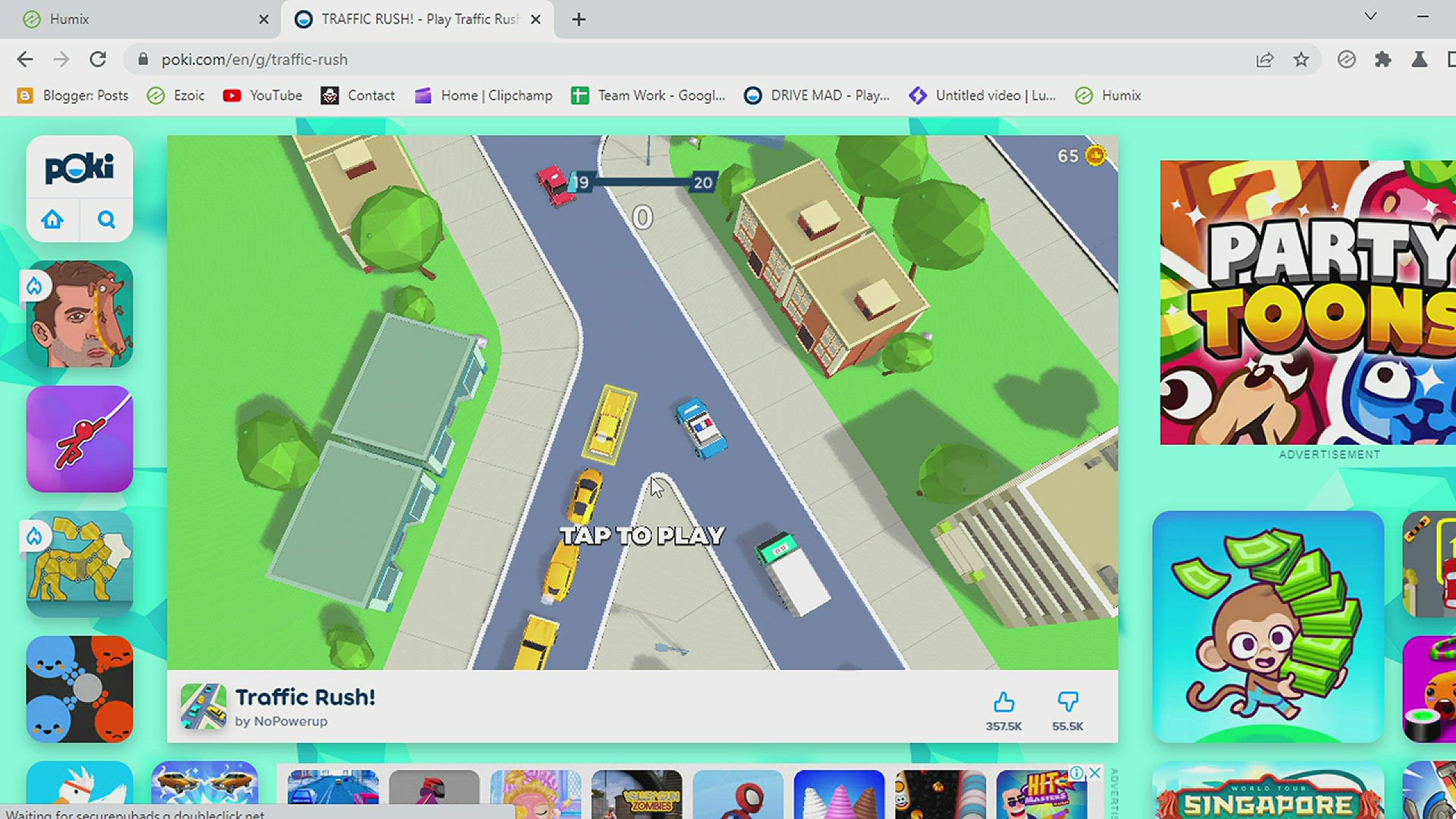Open Poki search magnifier icon
The image size is (1456, 819).
pos(106,220)
